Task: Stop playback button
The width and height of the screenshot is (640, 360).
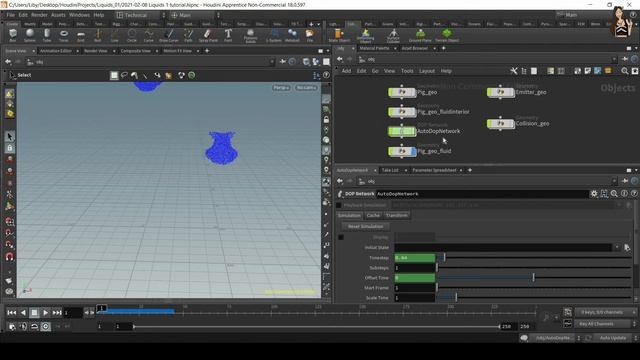Action: pyautogui.click(x=34, y=313)
